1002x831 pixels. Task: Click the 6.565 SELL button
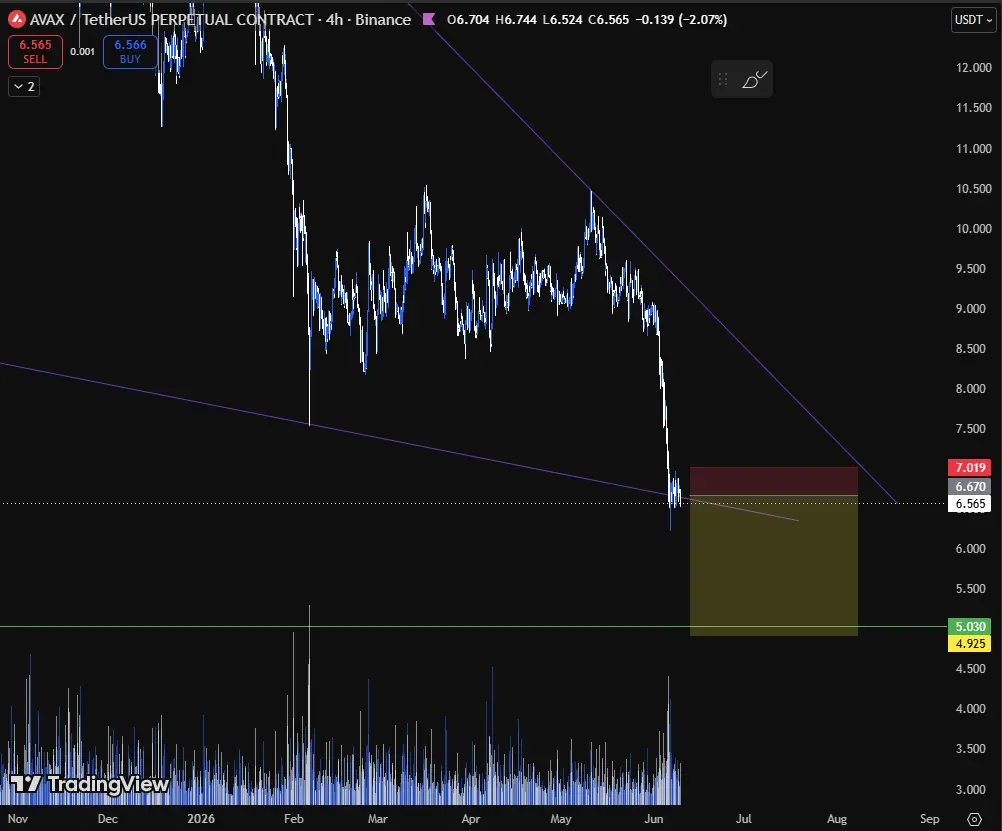click(x=35, y=52)
